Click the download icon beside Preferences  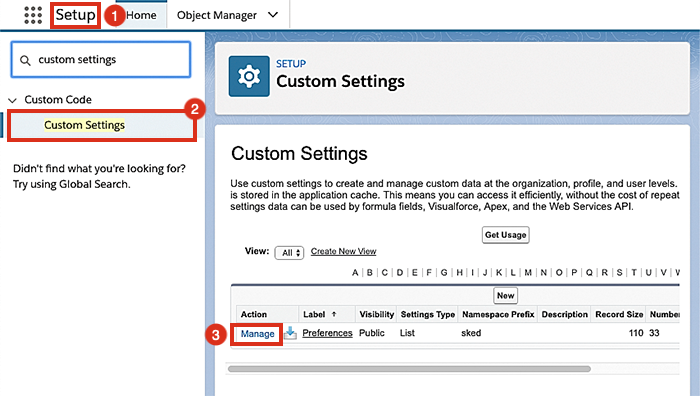pyautogui.click(x=291, y=333)
